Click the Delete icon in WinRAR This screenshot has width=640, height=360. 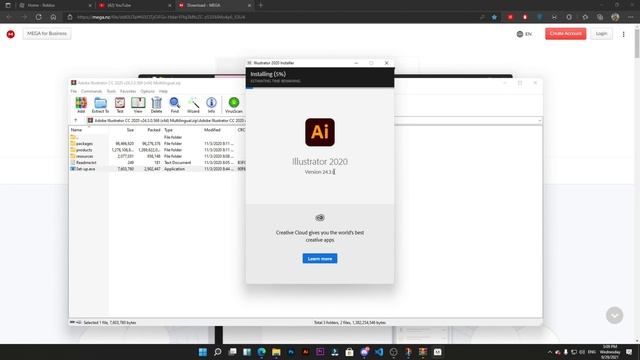pyautogui.click(x=156, y=105)
